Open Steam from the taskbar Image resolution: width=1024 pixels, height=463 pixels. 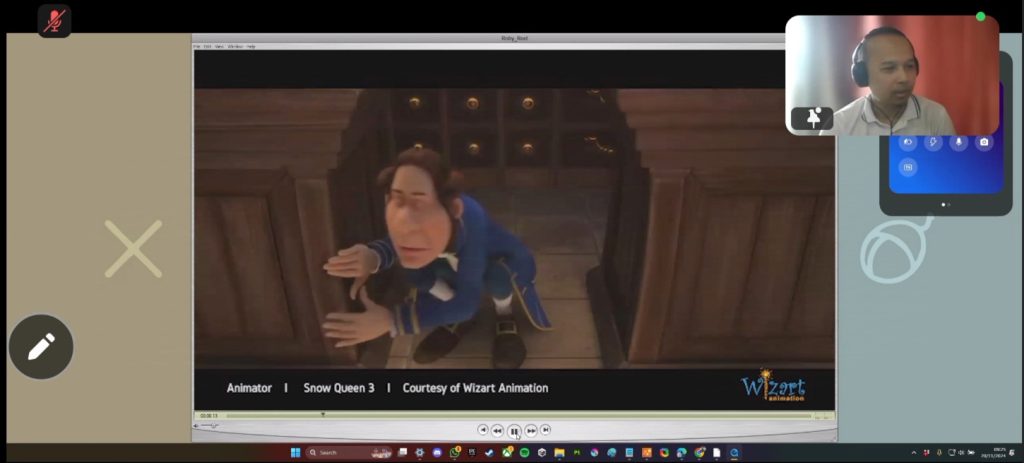(489, 453)
